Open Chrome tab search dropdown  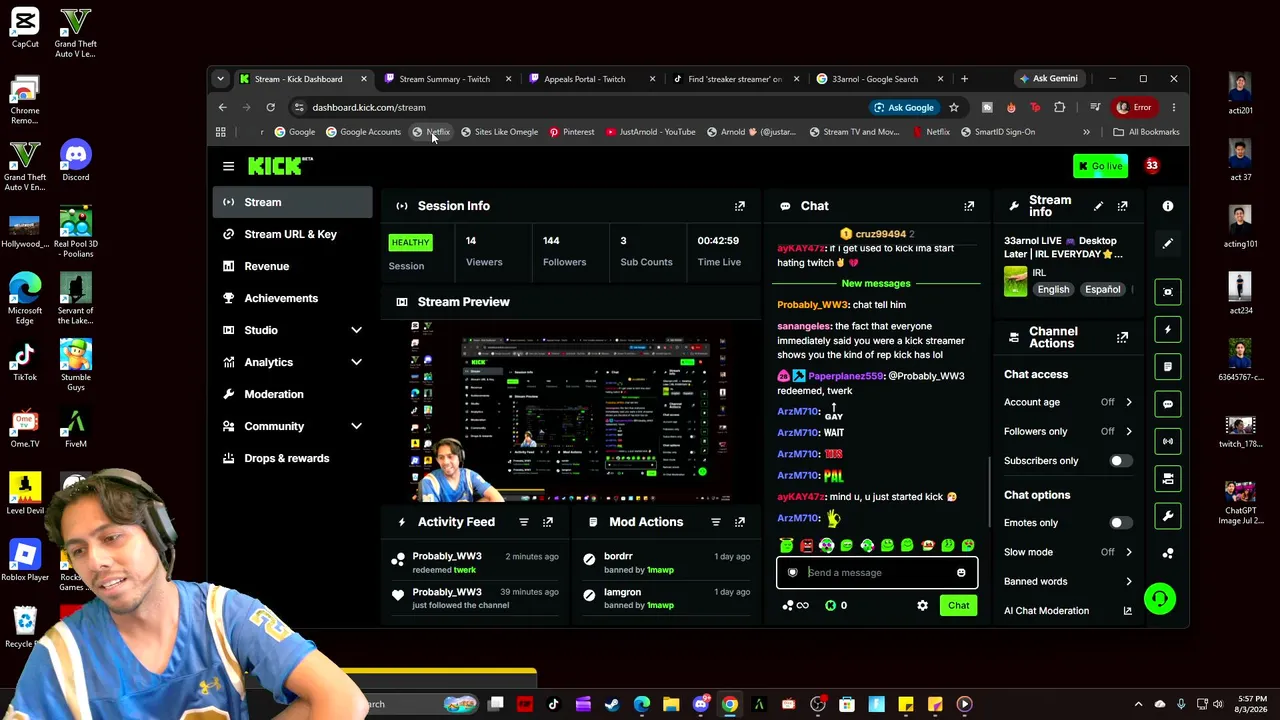pos(222,79)
